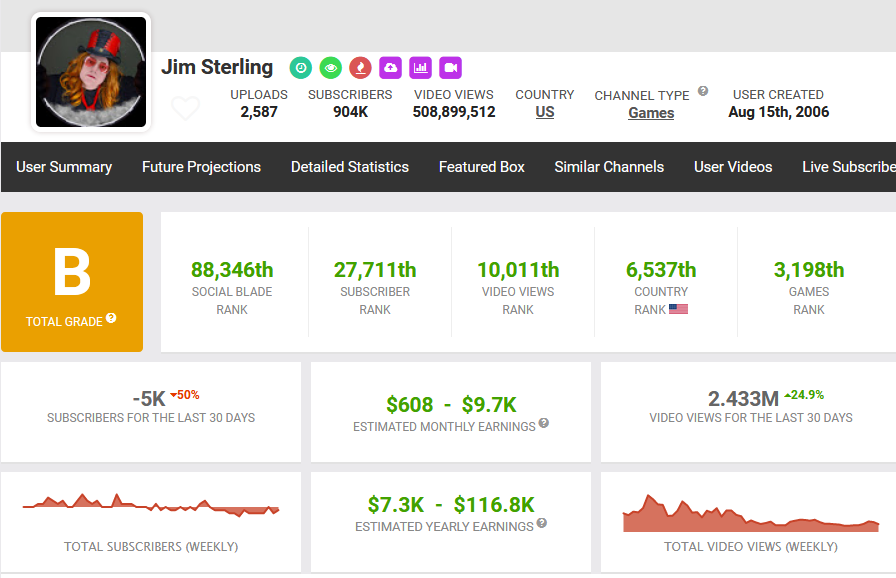This screenshot has width=896, height=578.
Task: Click the US flag icon by Country Rank
Action: tap(678, 309)
